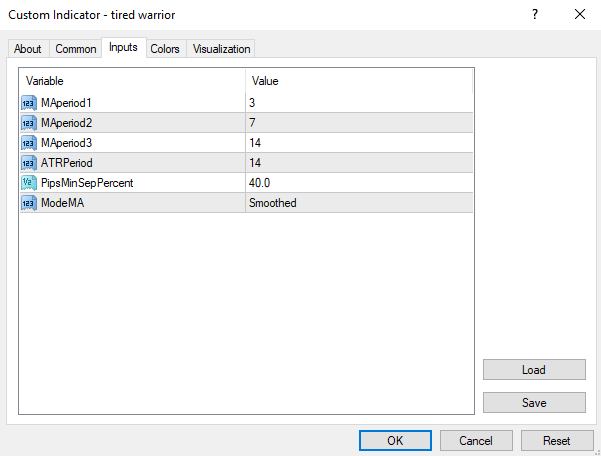Click the Value column header

point(359,81)
